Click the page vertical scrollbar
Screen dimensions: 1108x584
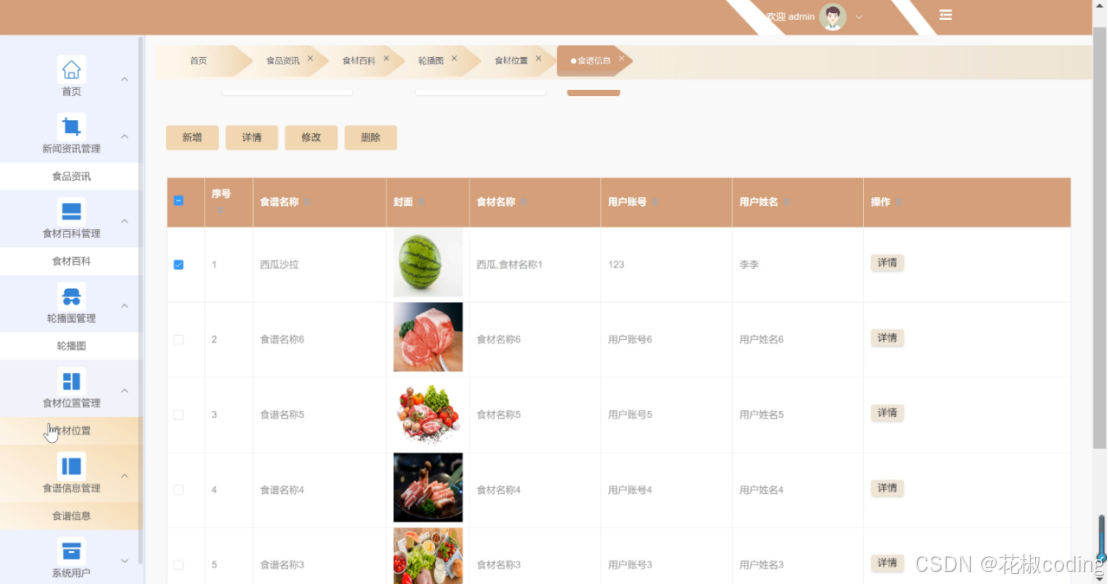coord(1099,238)
